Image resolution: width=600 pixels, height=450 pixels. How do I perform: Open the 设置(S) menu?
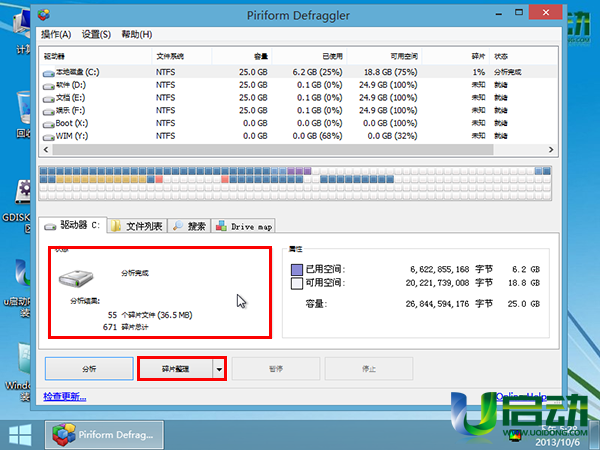pos(96,34)
